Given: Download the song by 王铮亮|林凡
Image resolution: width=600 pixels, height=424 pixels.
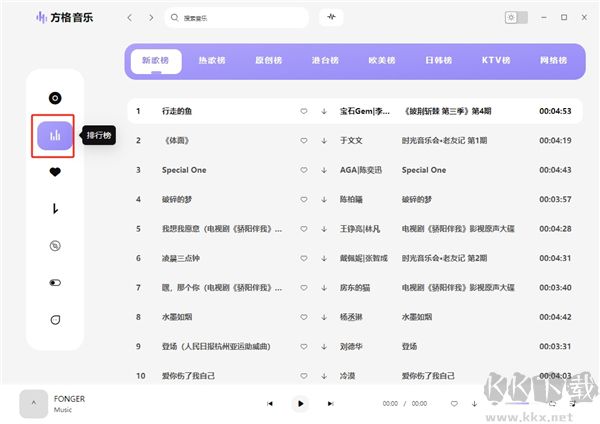Looking at the screenshot, I should tap(324, 229).
